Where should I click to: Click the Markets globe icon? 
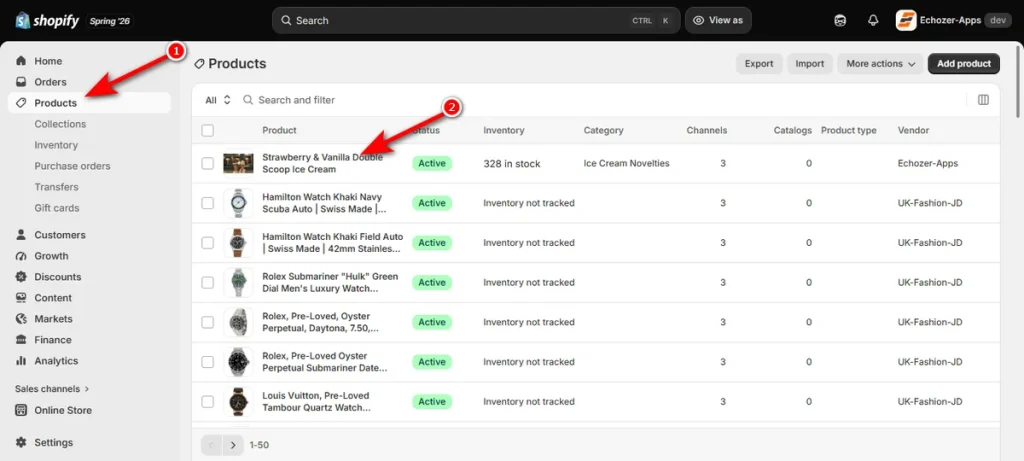tap(22, 319)
